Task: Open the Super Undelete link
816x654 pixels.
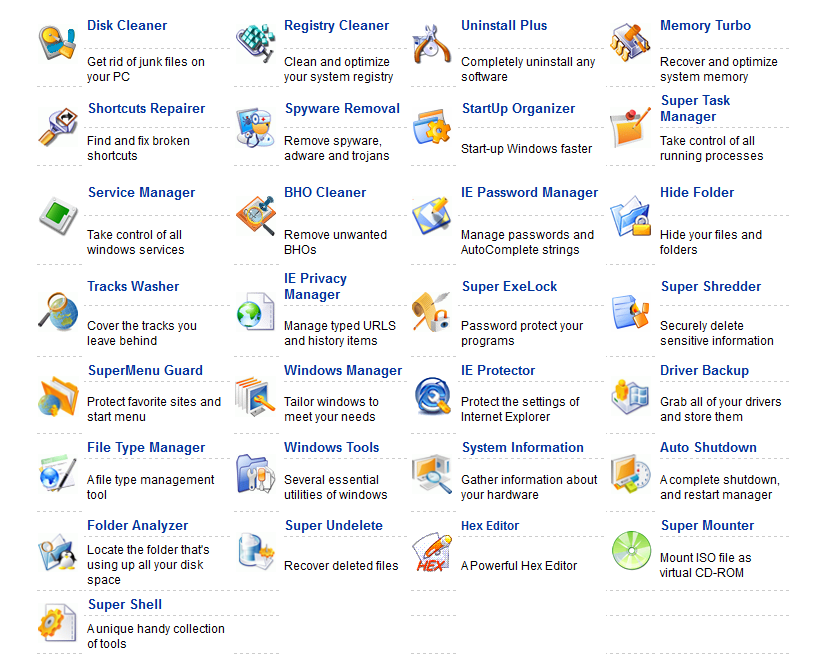Action: pyautogui.click(x=334, y=525)
